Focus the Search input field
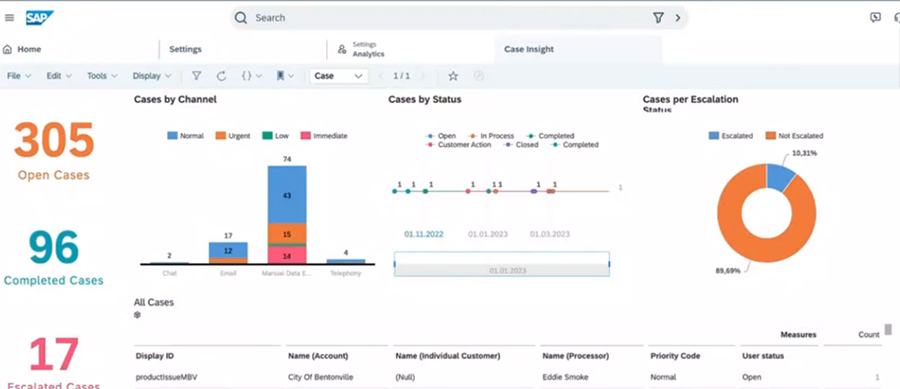900x389 pixels. click(448, 18)
